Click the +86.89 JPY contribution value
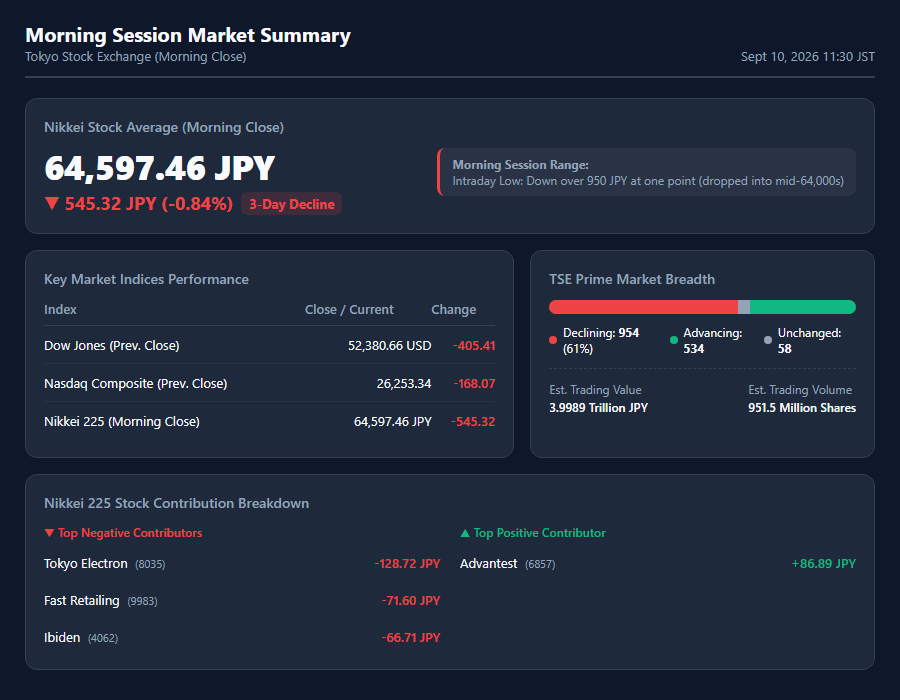The image size is (900, 700). click(824, 564)
